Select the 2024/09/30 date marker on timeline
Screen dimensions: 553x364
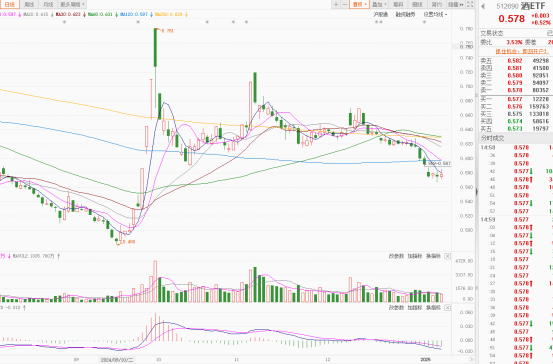click(117, 360)
